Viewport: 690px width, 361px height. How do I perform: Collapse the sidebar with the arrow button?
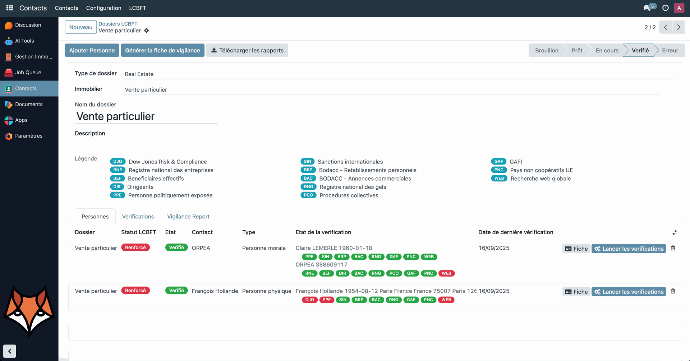click(10, 351)
